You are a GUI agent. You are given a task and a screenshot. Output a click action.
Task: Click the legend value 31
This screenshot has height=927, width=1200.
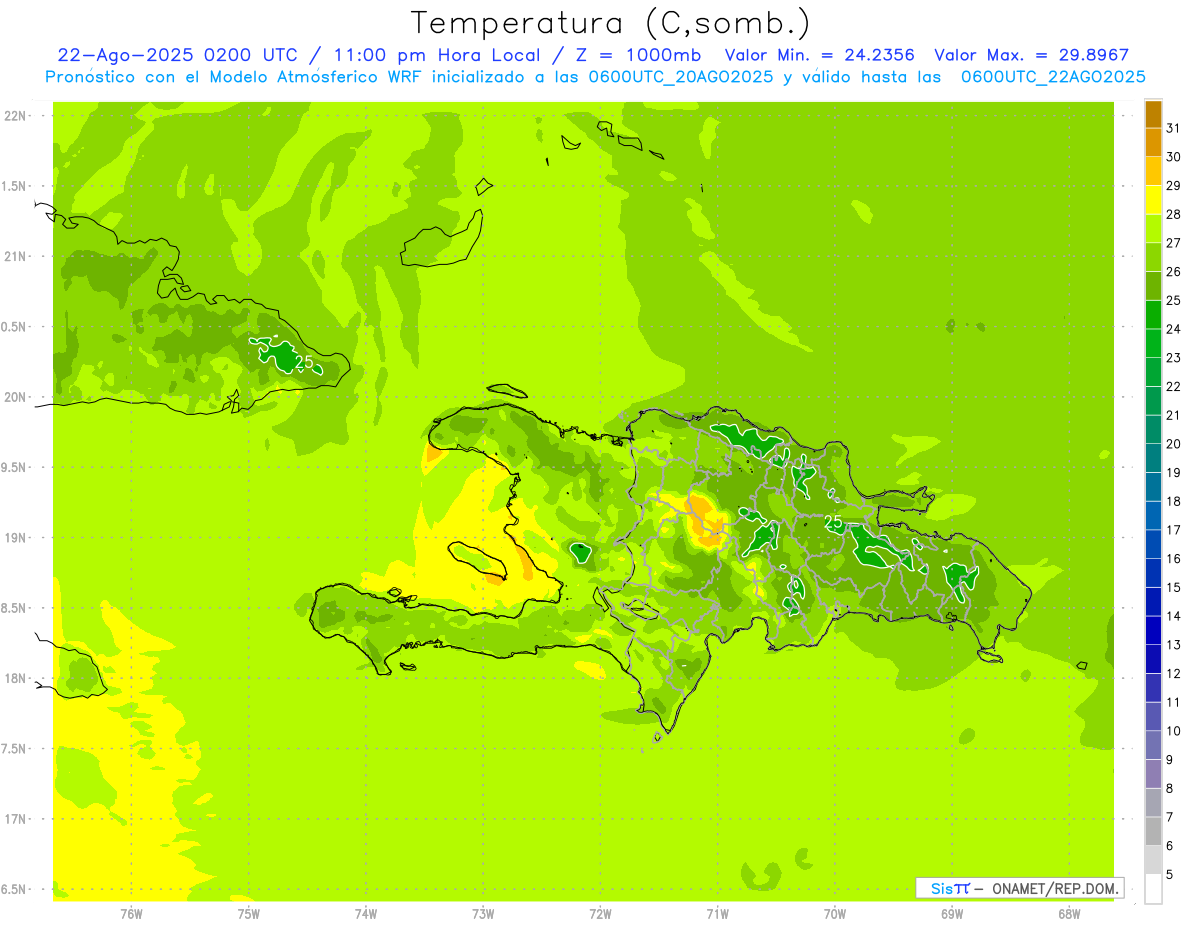tap(1174, 128)
